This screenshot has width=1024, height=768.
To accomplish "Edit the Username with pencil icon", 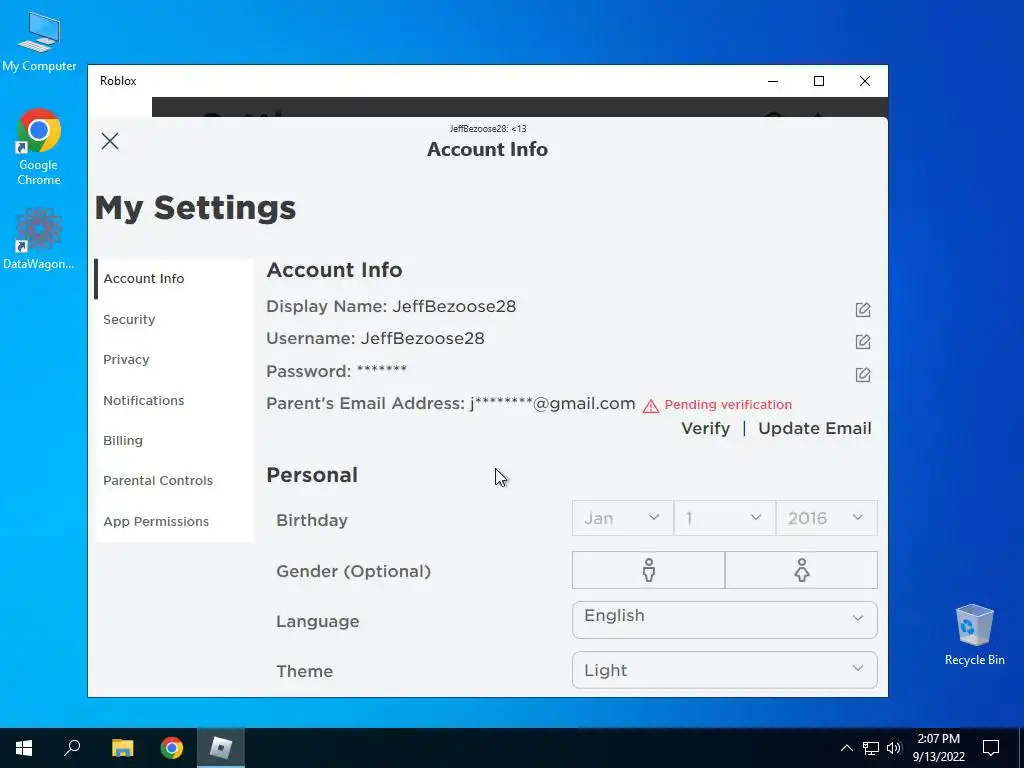I will pyautogui.click(x=863, y=342).
